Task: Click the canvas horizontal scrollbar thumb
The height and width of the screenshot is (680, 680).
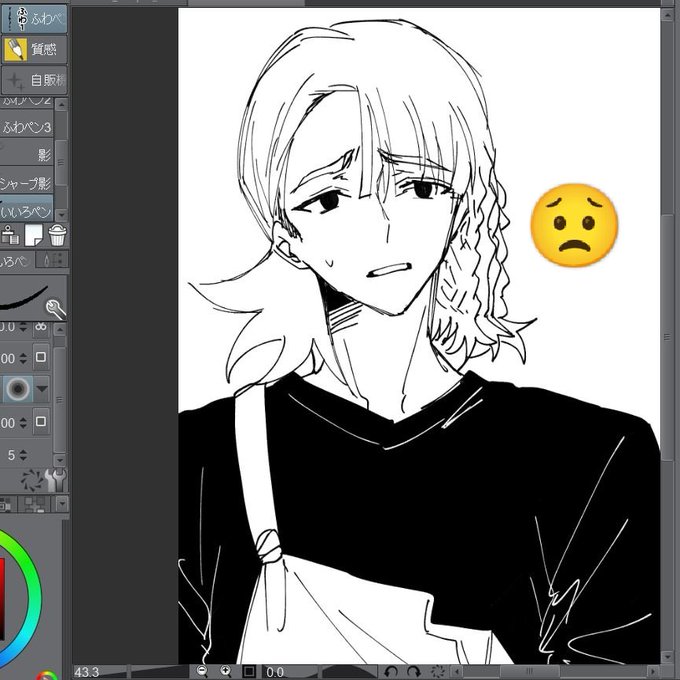Action: pos(530,672)
